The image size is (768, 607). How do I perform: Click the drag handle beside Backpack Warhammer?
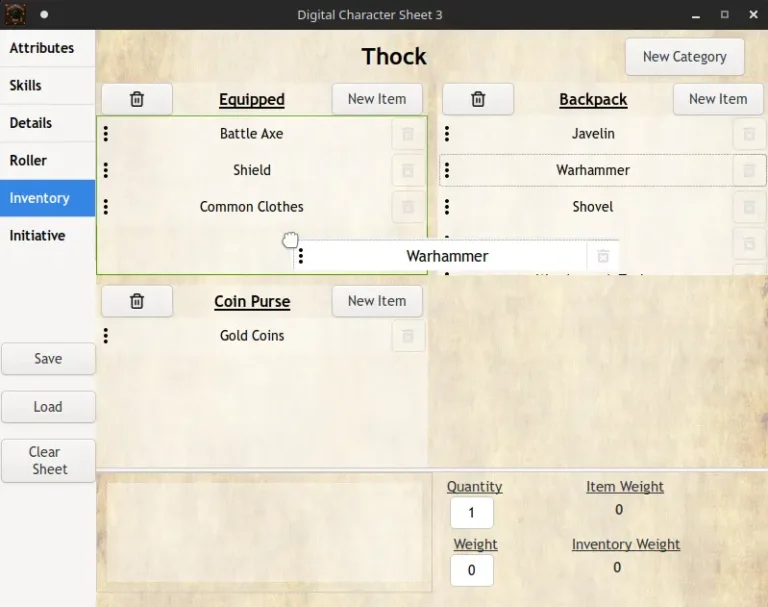point(447,170)
